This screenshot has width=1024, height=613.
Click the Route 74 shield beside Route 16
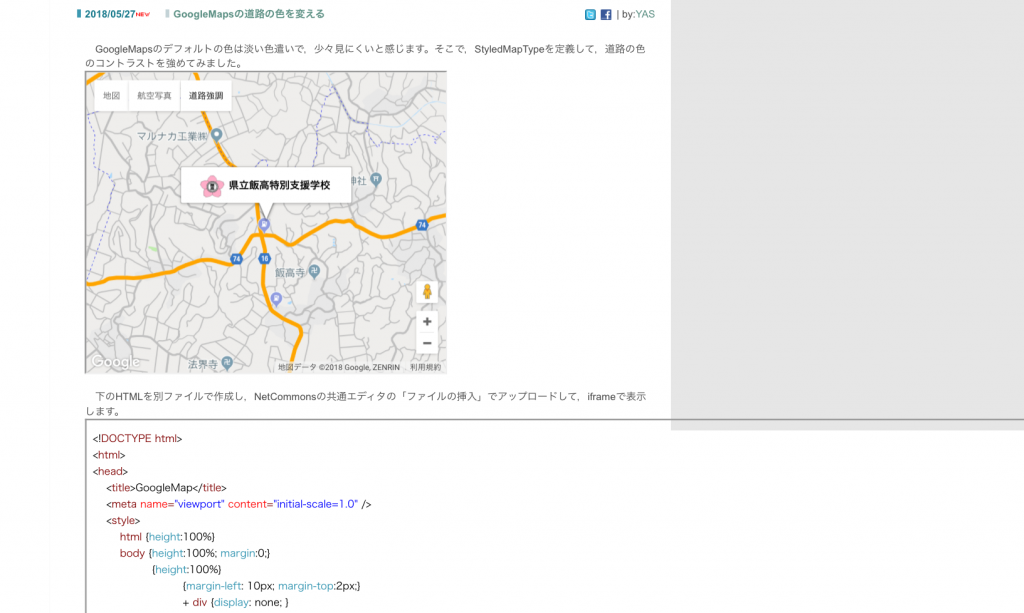236,259
